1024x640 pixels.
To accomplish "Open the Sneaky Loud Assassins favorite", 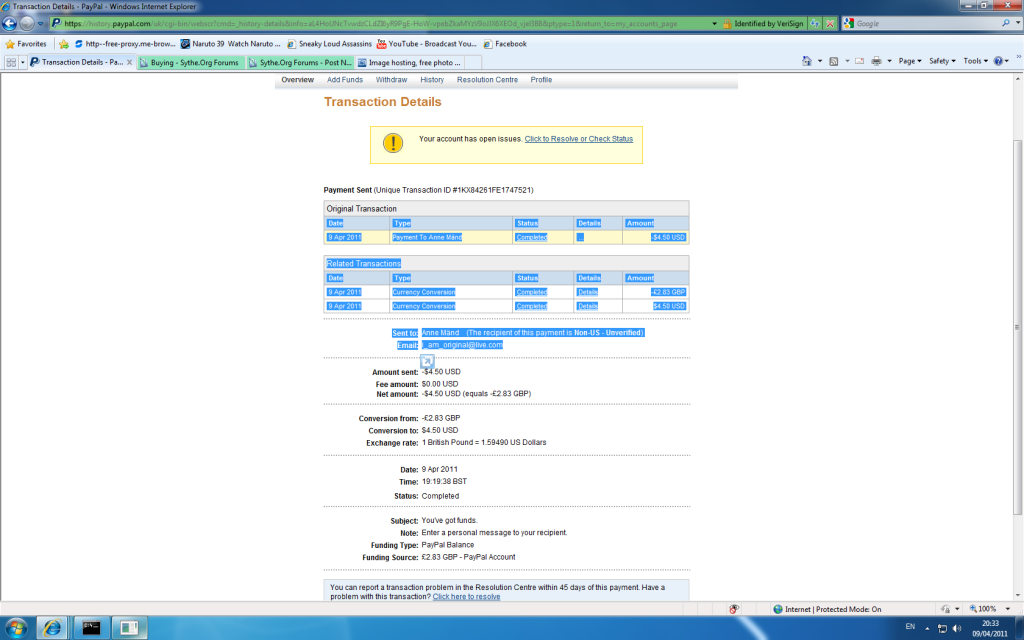I will tap(329, 44).
